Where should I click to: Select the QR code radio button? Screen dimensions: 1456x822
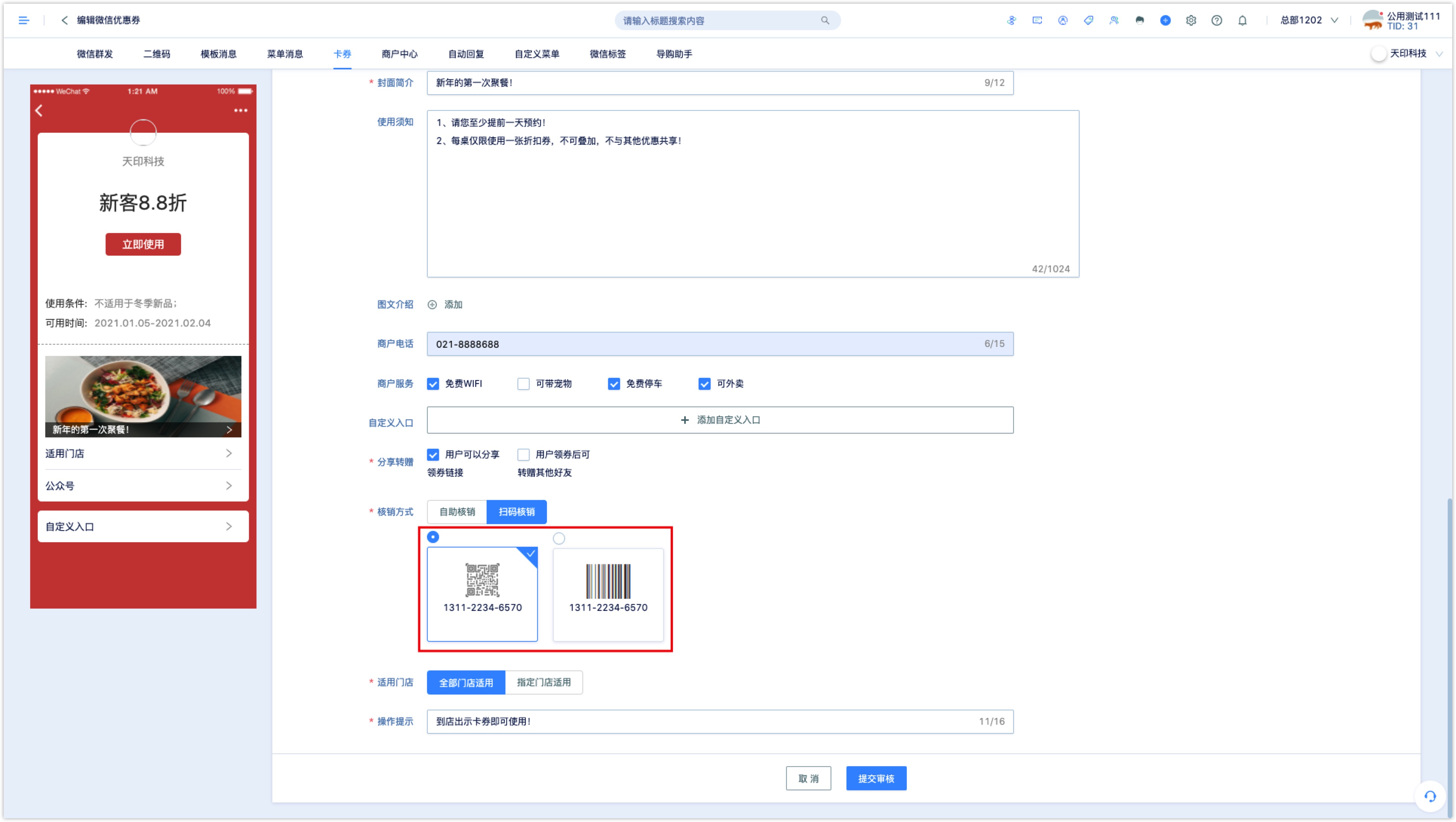433,537
